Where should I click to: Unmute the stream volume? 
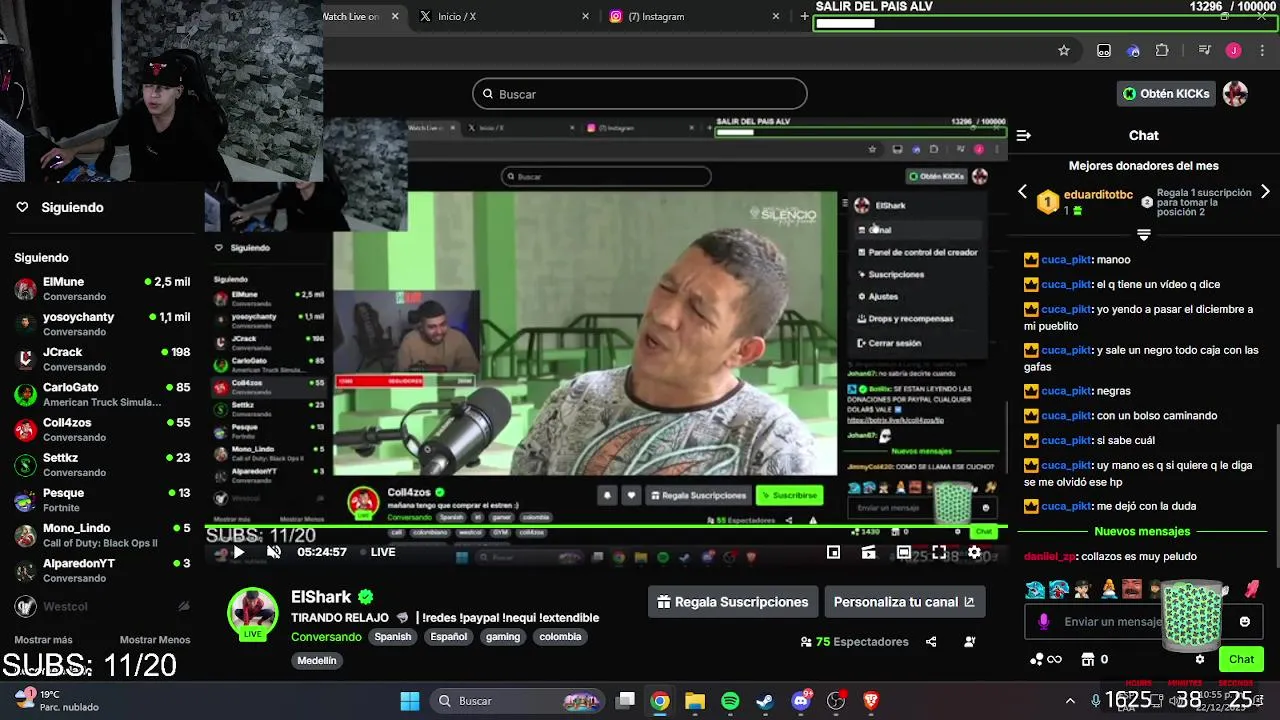pyautogui.click(x=274, y=552)
